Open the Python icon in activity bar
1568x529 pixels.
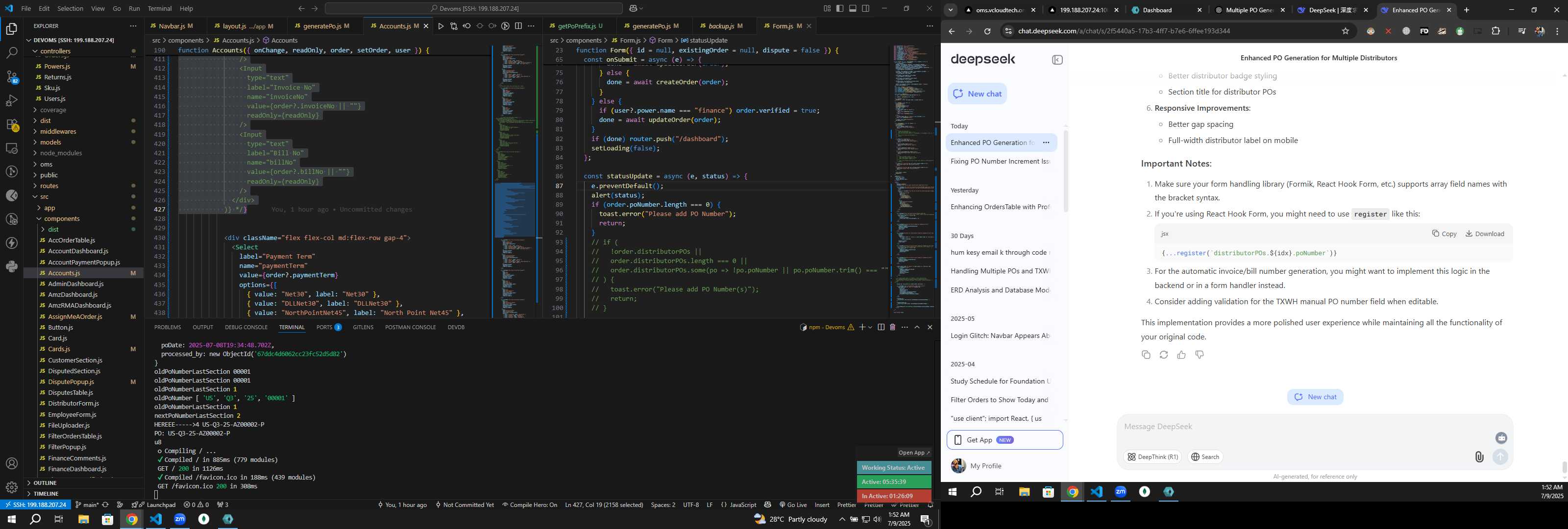point(12,266)
